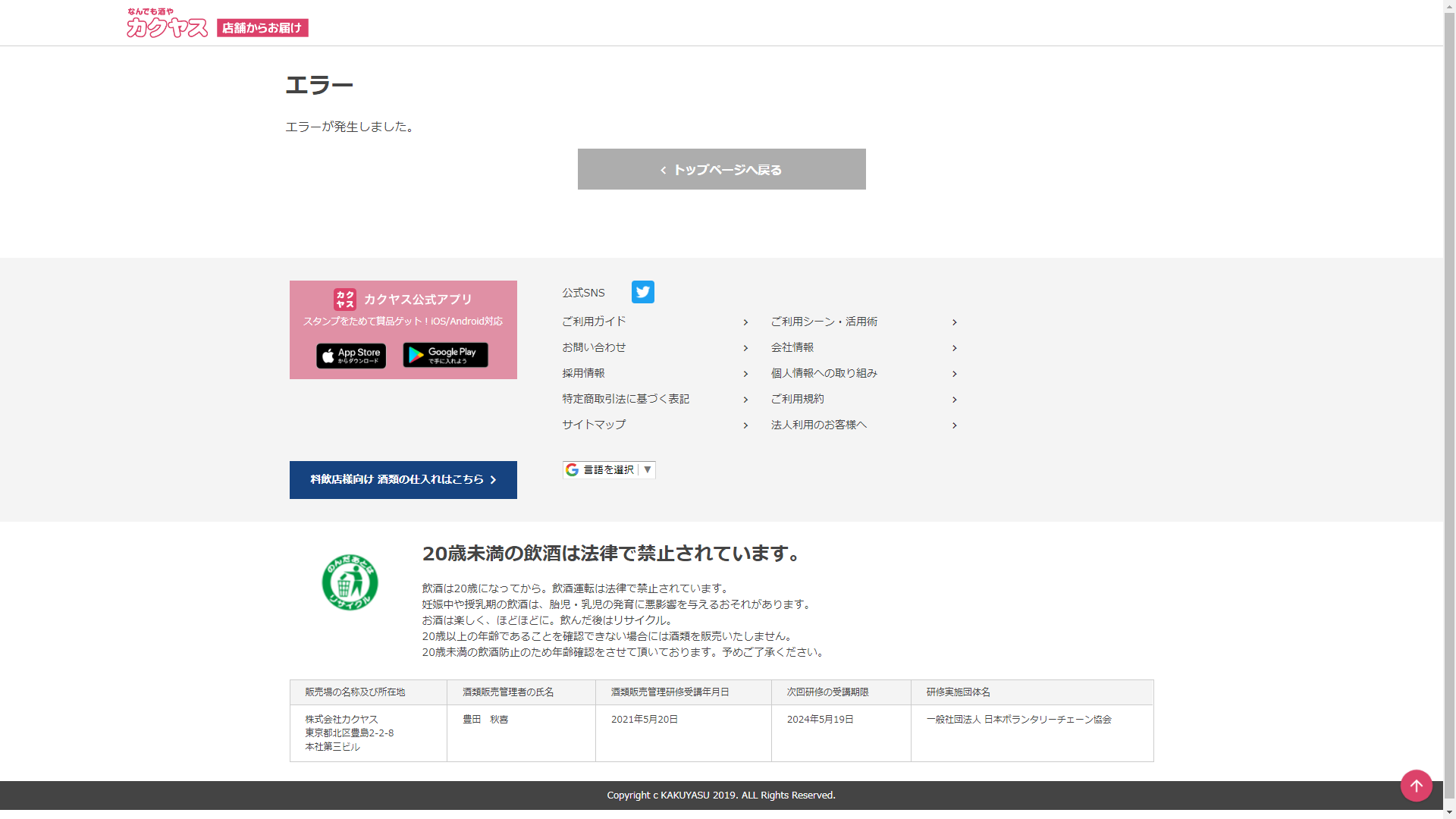This screenshot has width=1456, height=819.
Task: Open the official Twitter icon
Action: click(x=642, y=292)
